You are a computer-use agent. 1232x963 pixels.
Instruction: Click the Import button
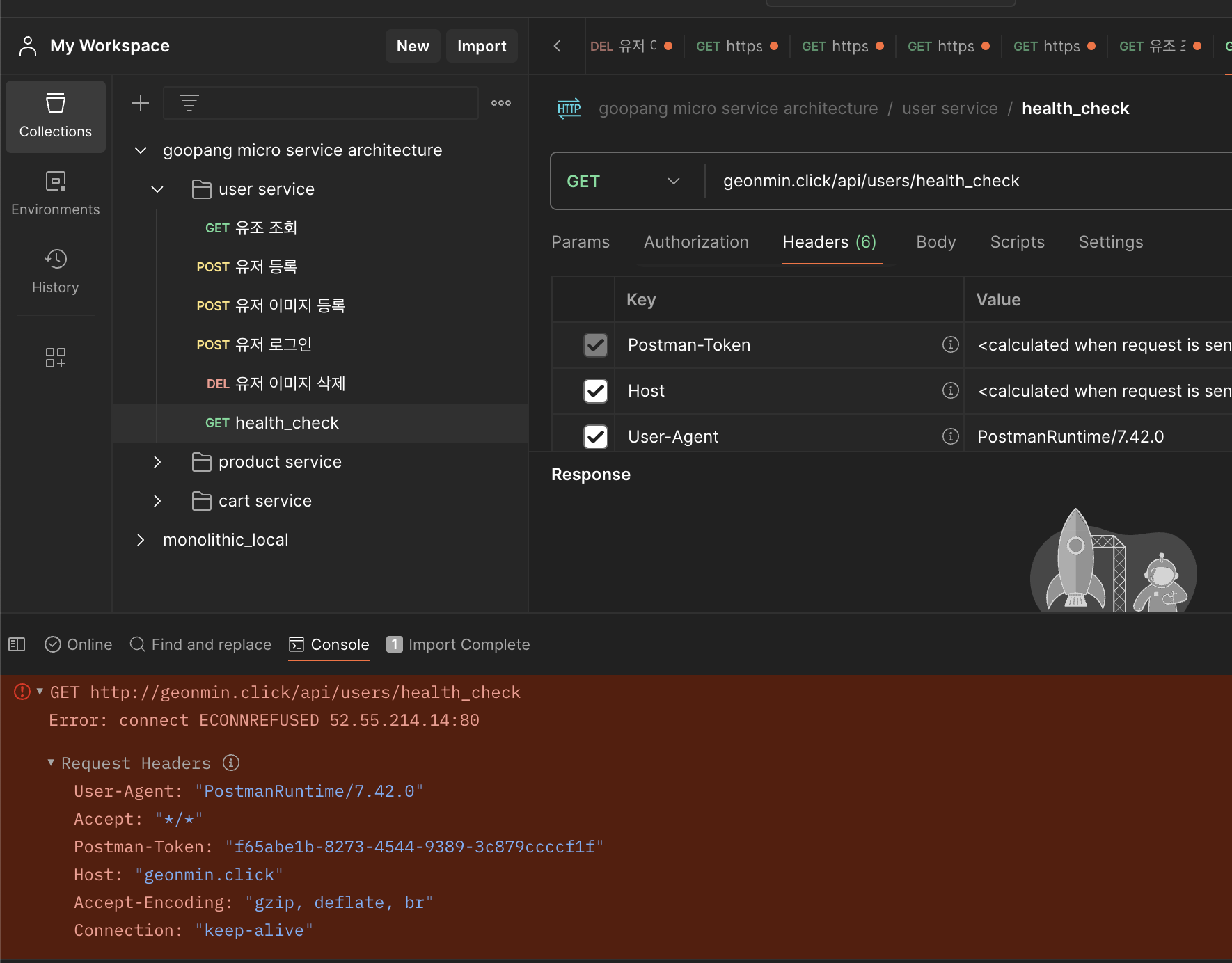[482, 46]
